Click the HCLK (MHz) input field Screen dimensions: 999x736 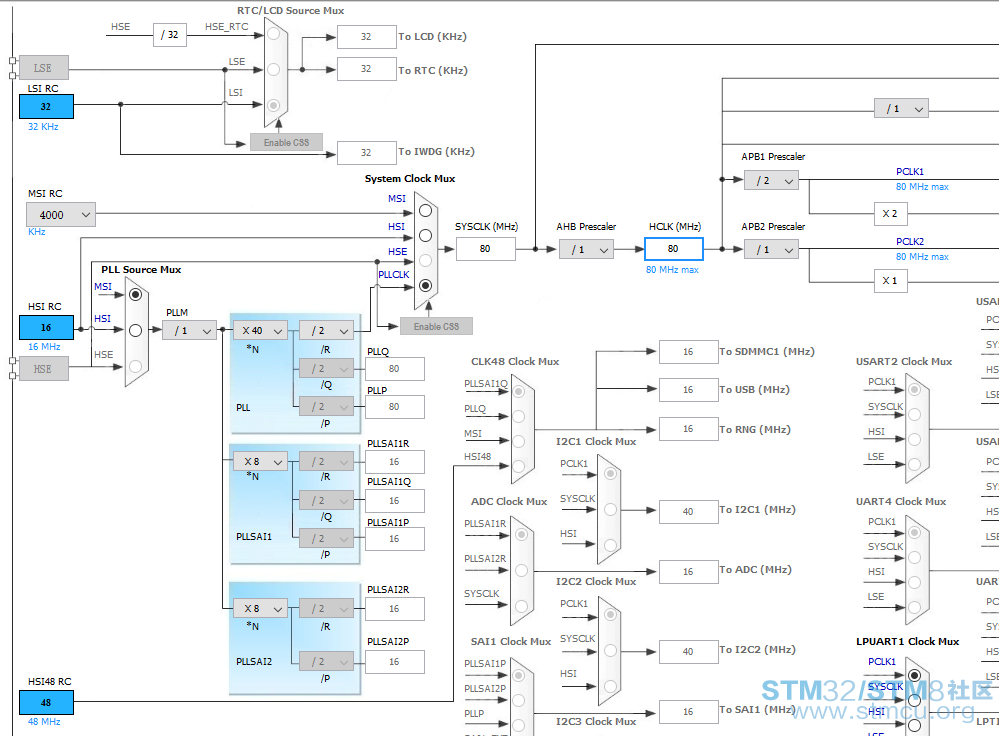coord(673,249)
